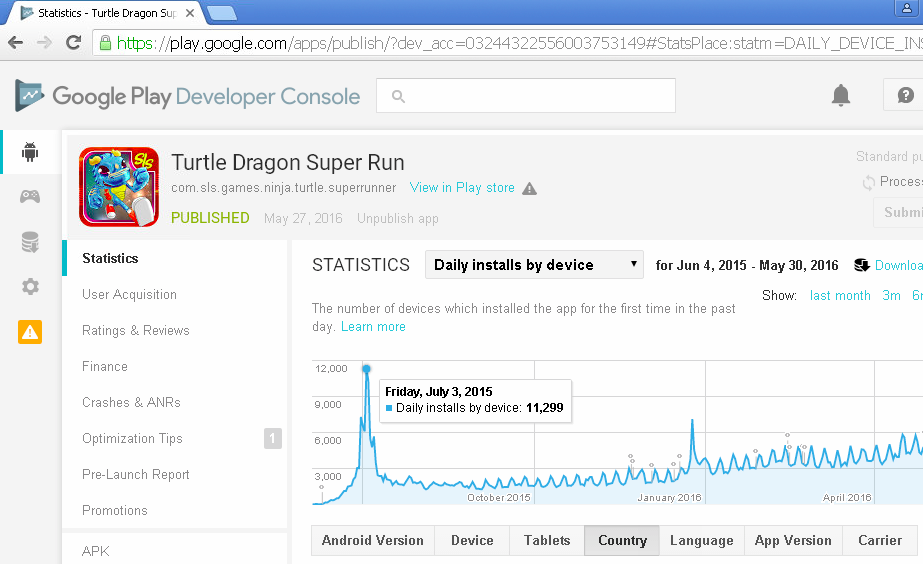The height and width of the screenshot is (564, 923).
Task: Open the help question mark icon
Action: (x=905, y=95)
